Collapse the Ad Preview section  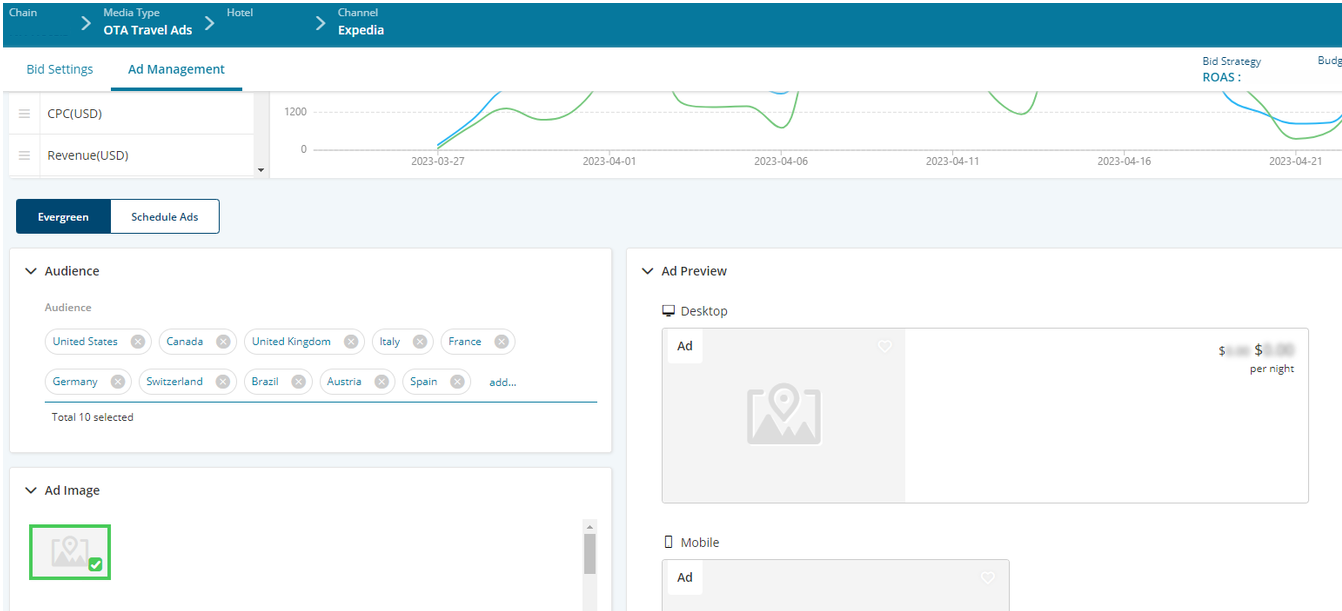(x=648, y=271)
